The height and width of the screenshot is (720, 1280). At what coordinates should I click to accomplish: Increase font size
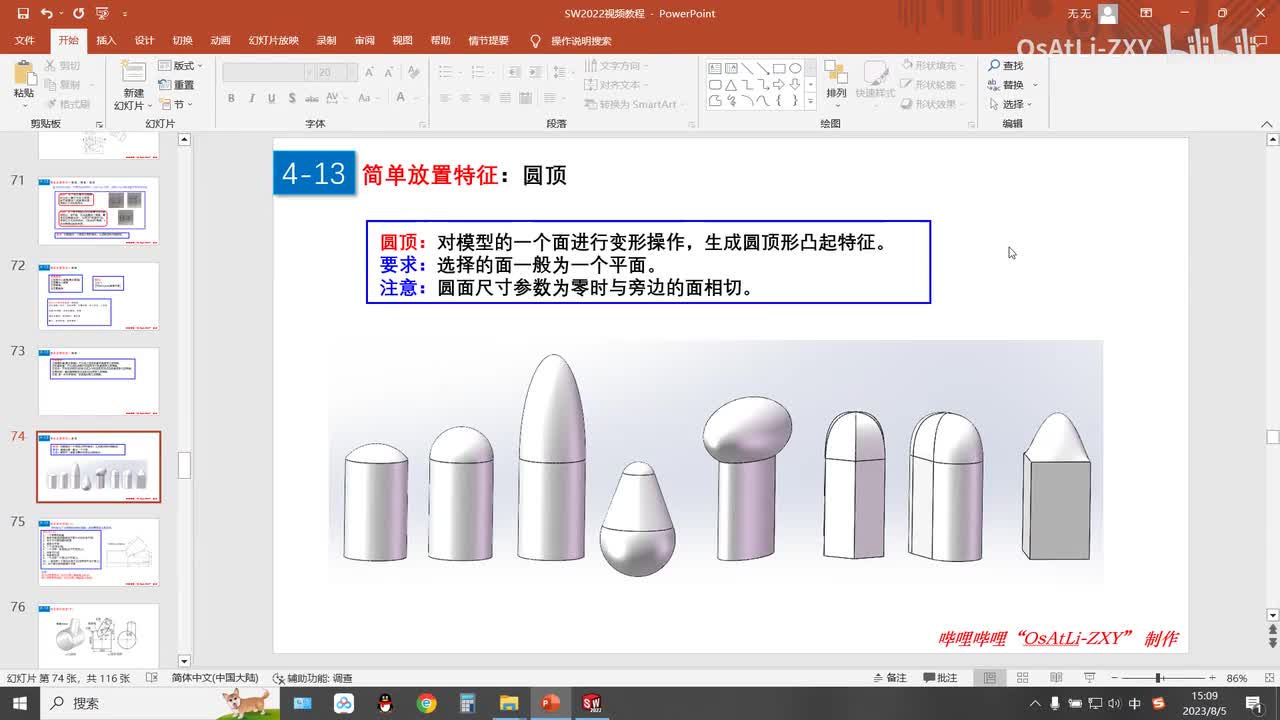(370, 72)
